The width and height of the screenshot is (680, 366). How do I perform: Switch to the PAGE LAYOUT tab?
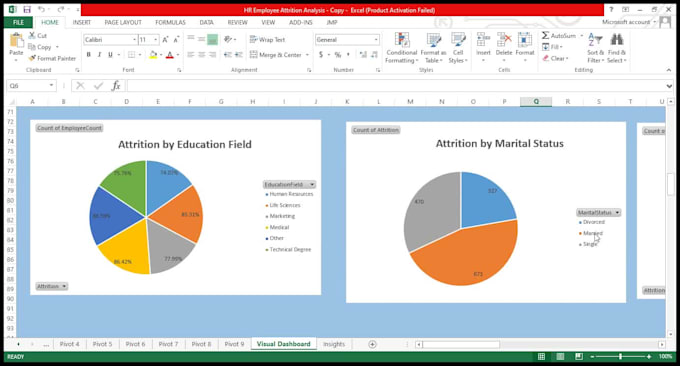coord(123,22)
